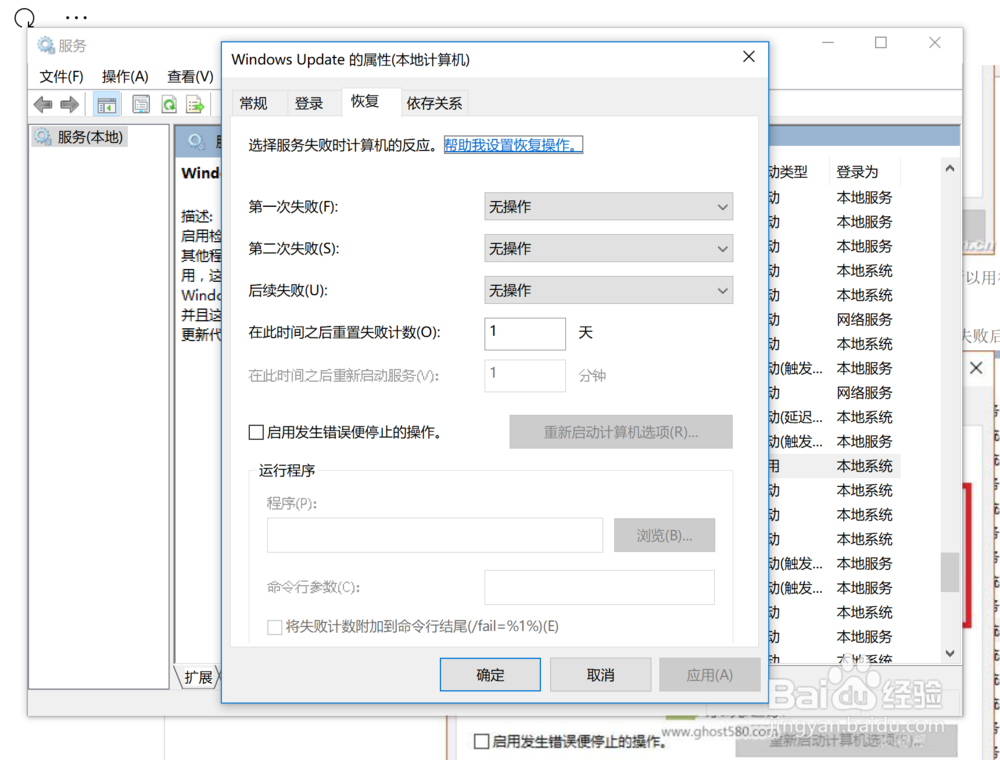Close the small panel right of Services

coord(976,368)
